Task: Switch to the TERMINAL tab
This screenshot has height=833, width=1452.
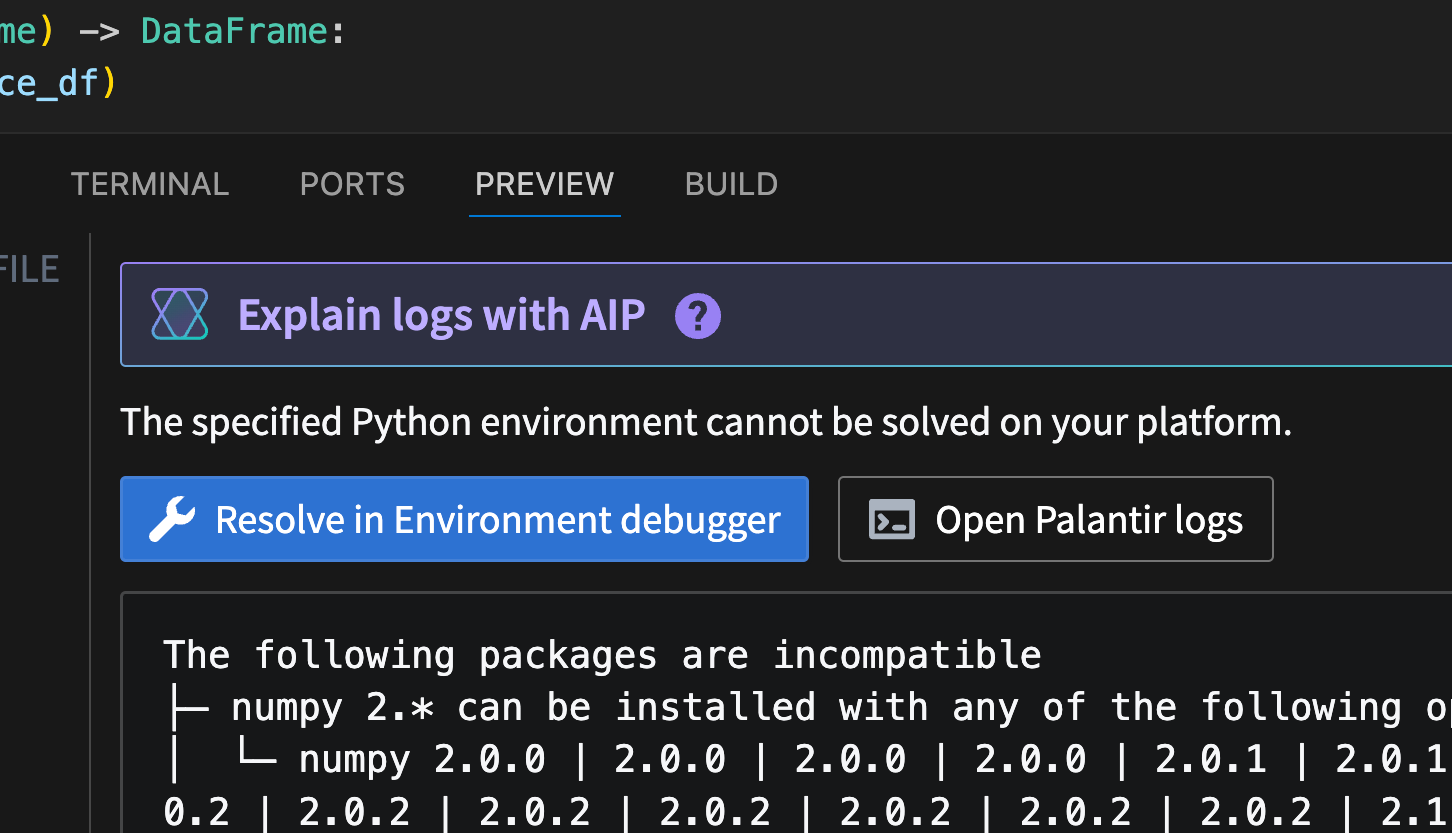Action: tap(149, 184)
